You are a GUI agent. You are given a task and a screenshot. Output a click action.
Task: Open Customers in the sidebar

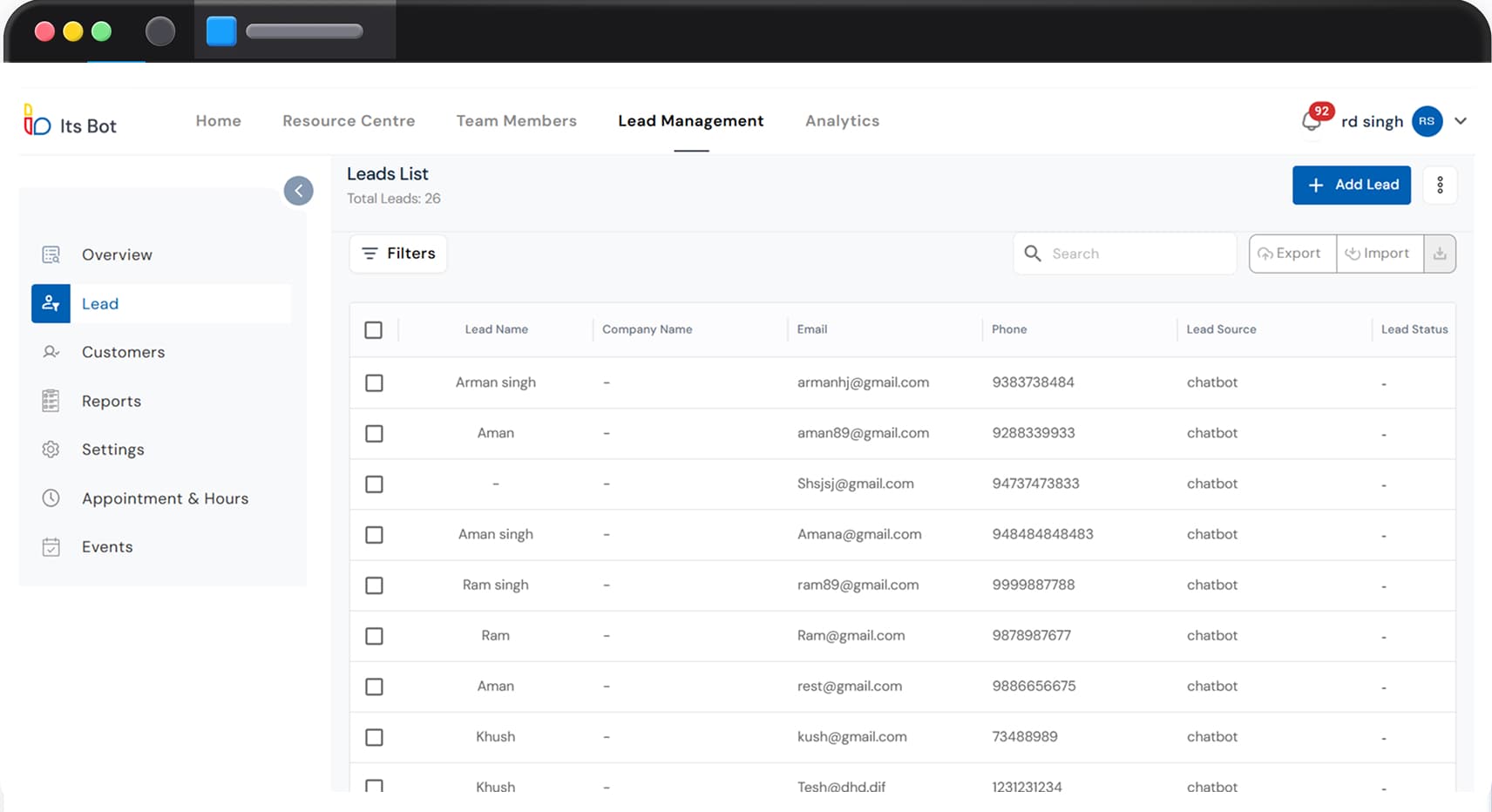[x=123, y=352]
